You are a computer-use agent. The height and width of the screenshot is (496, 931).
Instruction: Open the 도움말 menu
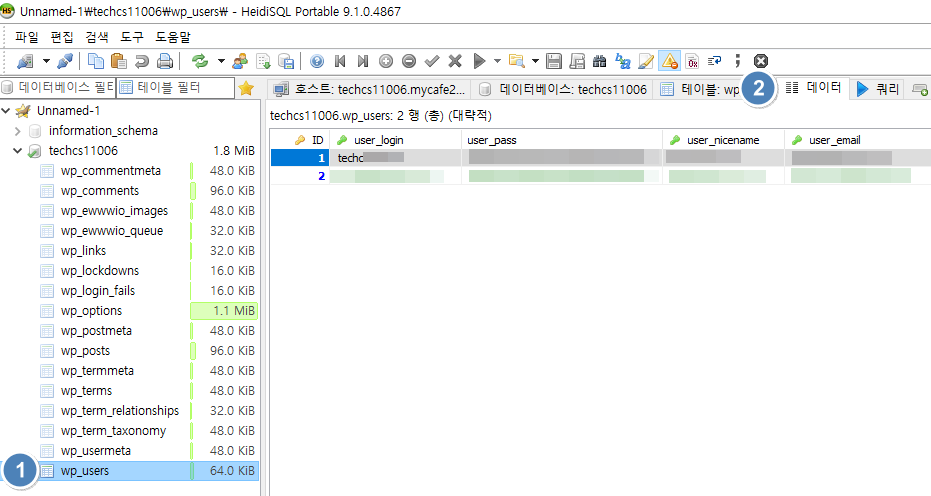[x=173, y=37]
